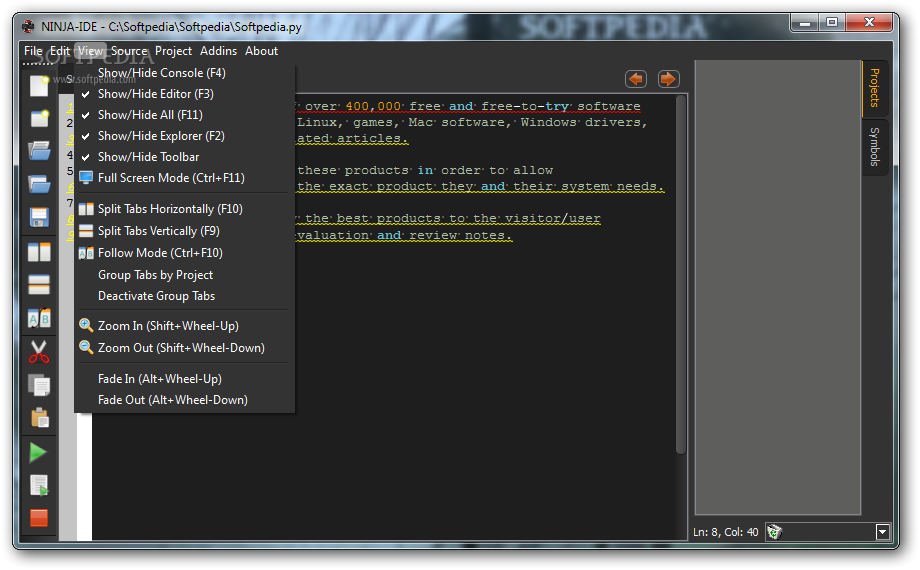920x570 pixels.
Task: Close the NINJA-IDE window
Action: (869, 23)
